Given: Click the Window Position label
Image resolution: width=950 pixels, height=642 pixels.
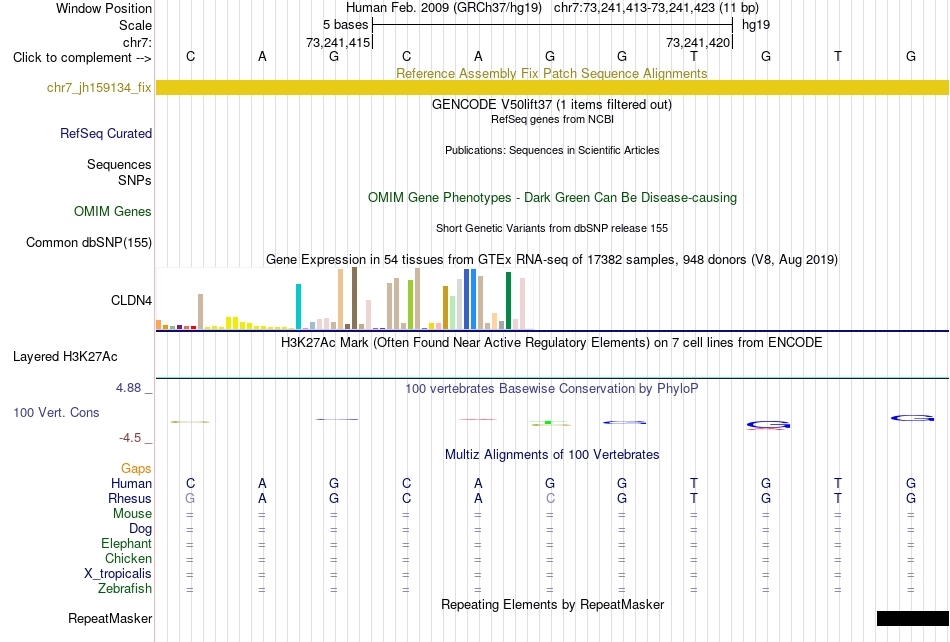Looking at the screenshot, I should tap(104, 8).
